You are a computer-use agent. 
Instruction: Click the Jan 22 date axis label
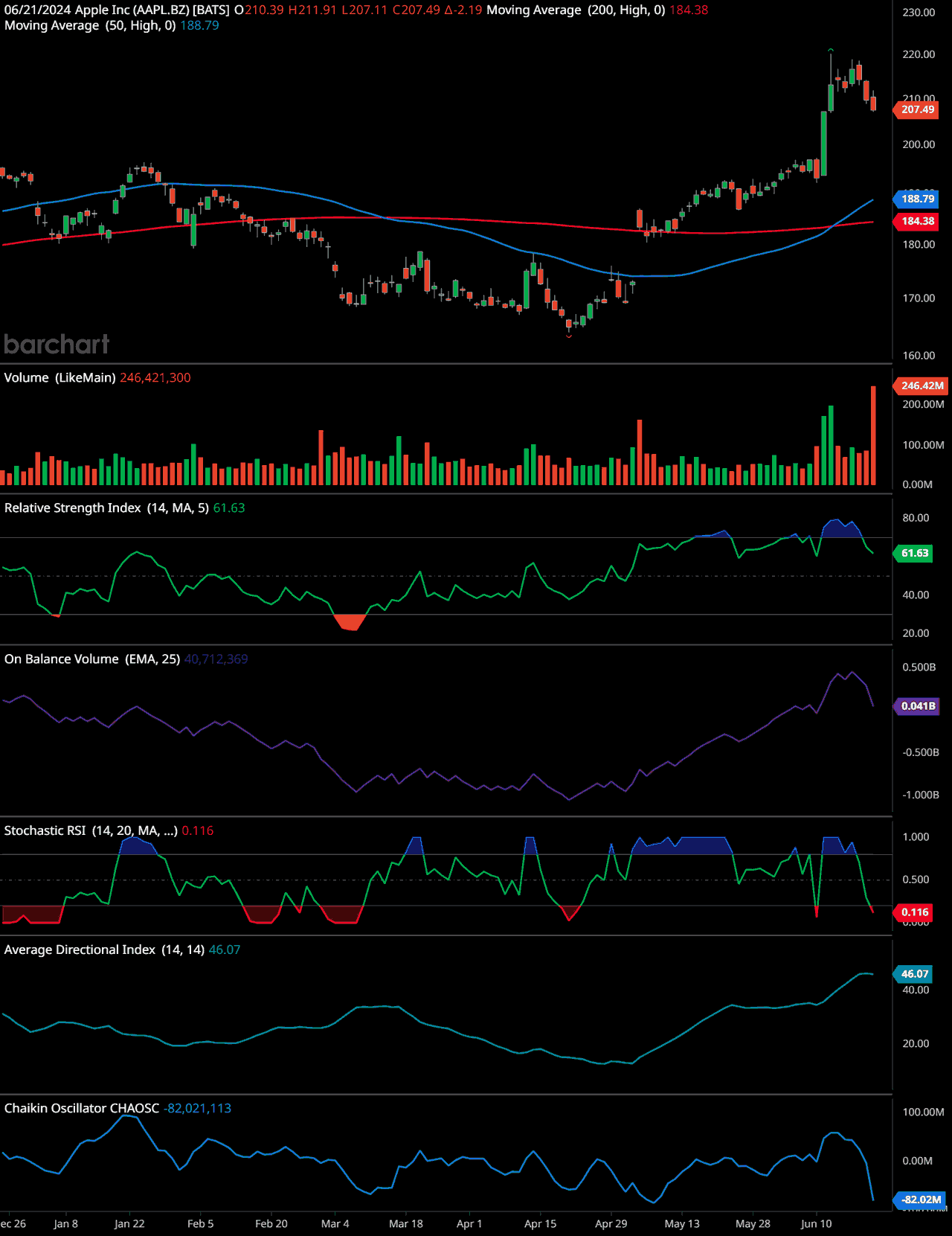coord(129,1223)
